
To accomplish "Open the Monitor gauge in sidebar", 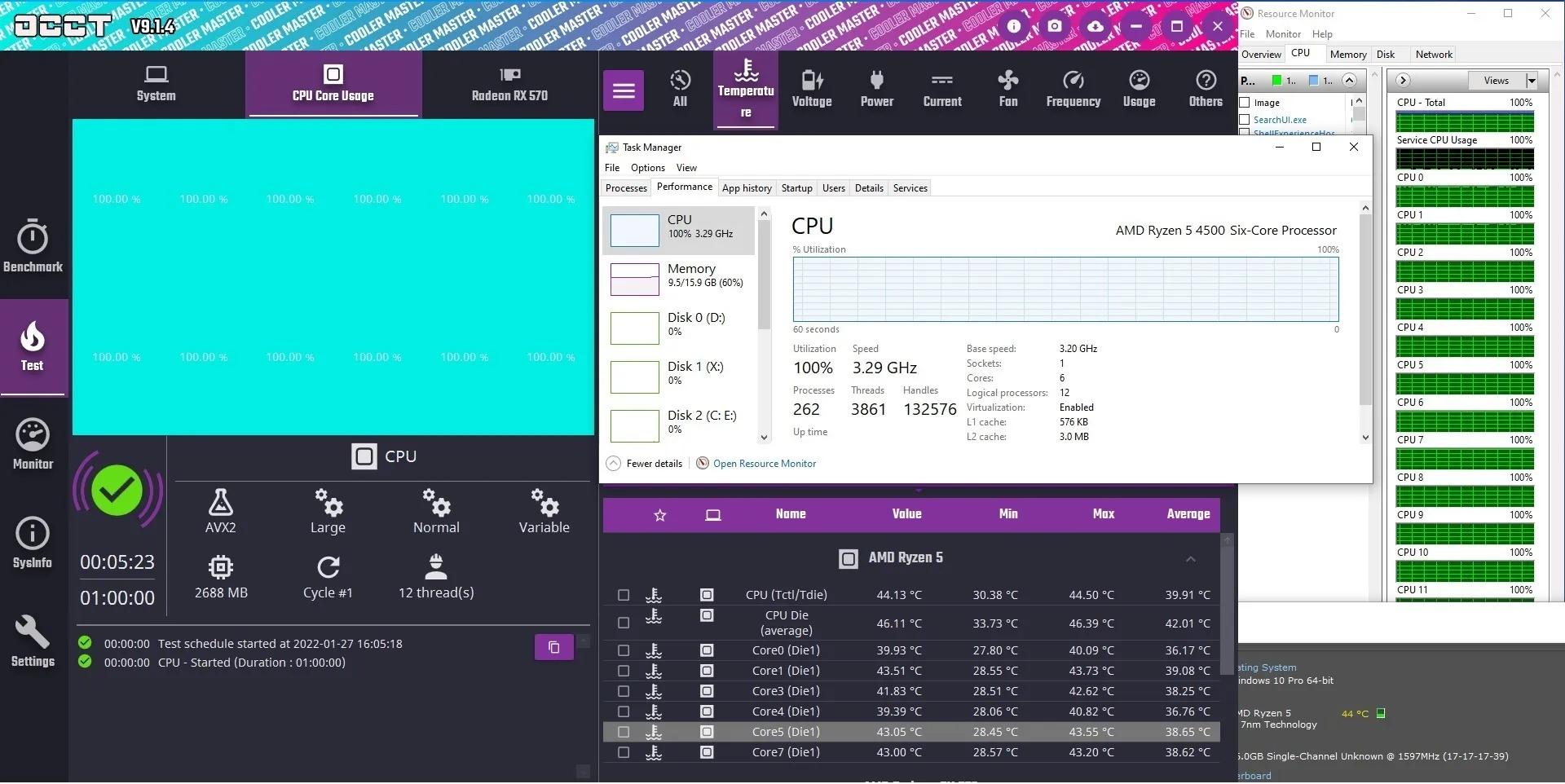I will coord(33,444).
